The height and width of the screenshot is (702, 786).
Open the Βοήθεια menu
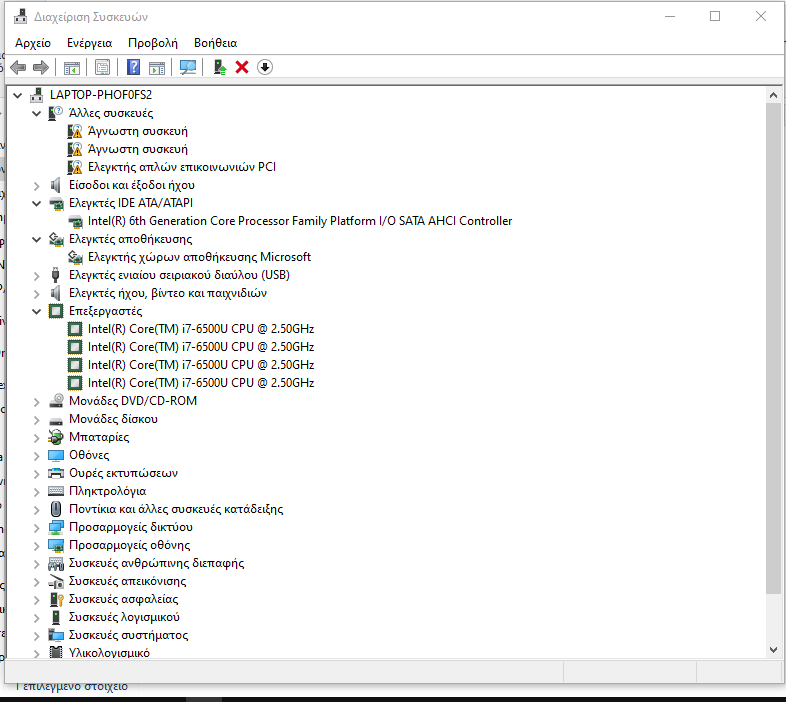point(216,43)
